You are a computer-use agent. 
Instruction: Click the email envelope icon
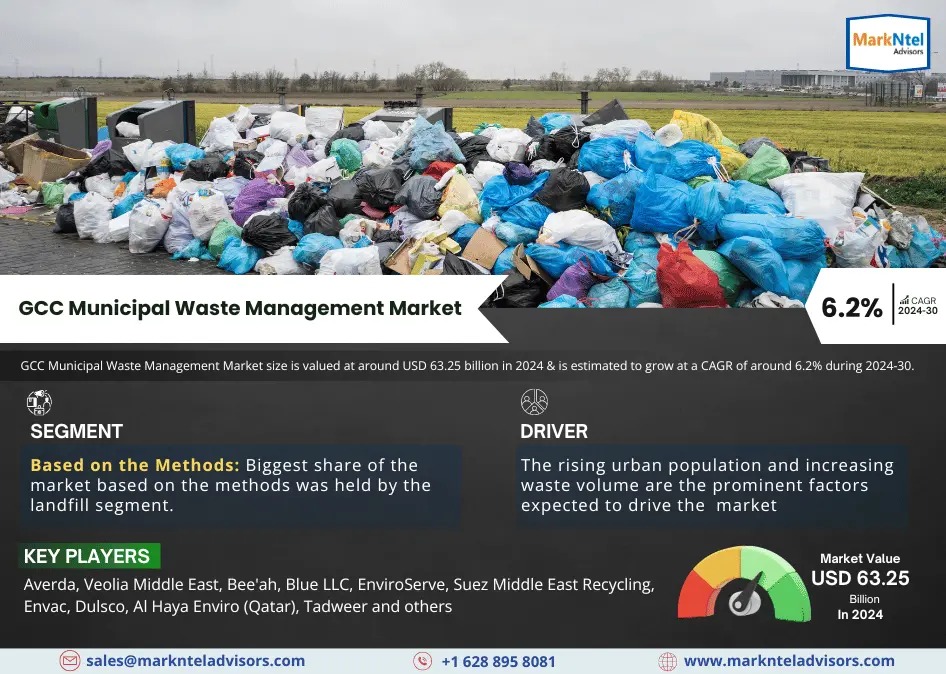click(x=69, y=661)
